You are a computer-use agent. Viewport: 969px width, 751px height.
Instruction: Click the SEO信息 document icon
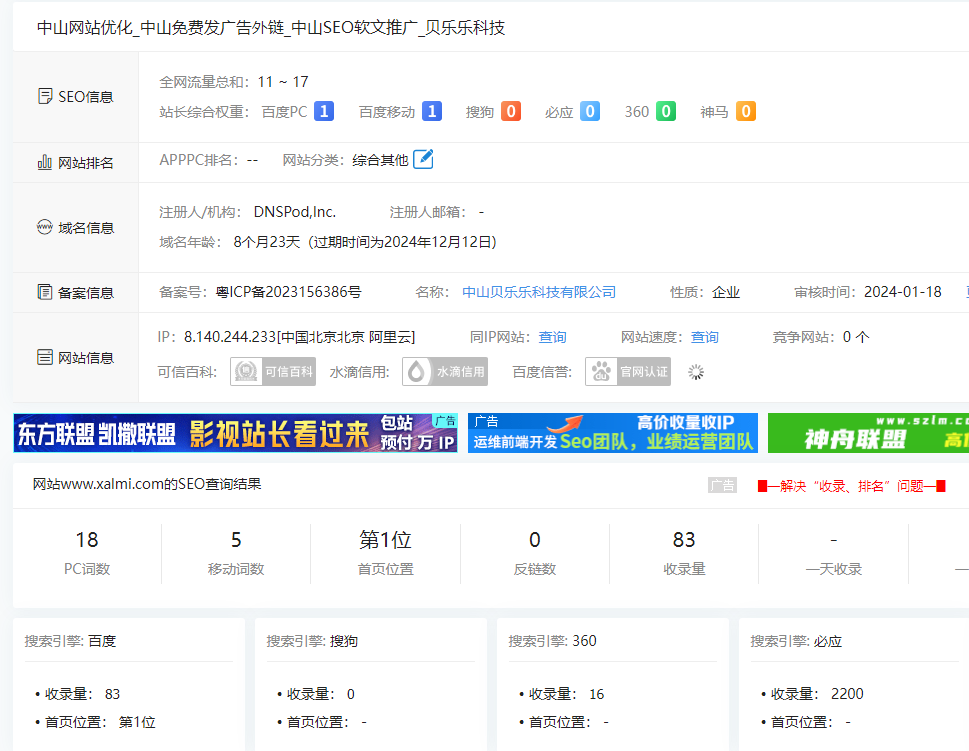45,96
